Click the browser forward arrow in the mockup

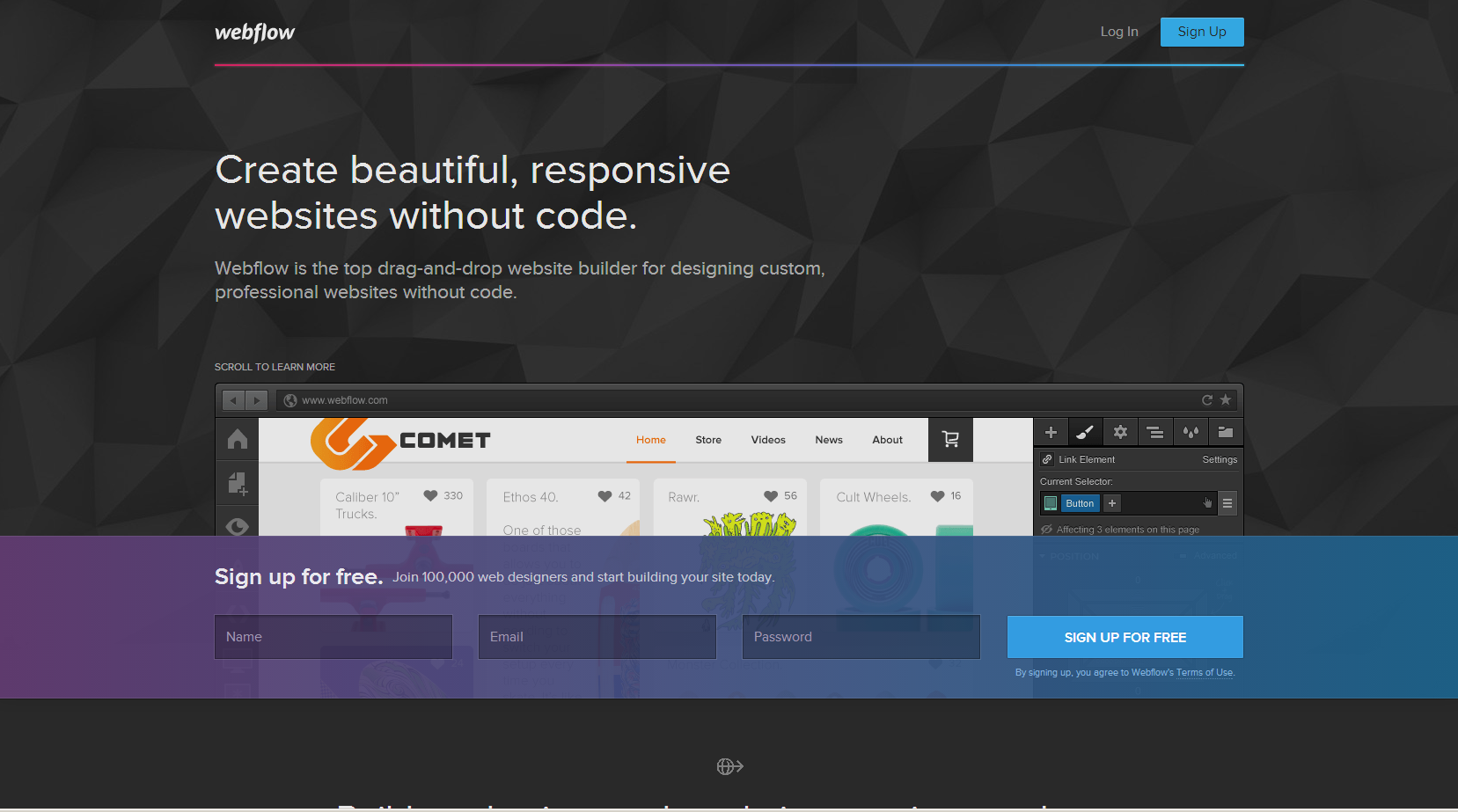click(257, 400)
